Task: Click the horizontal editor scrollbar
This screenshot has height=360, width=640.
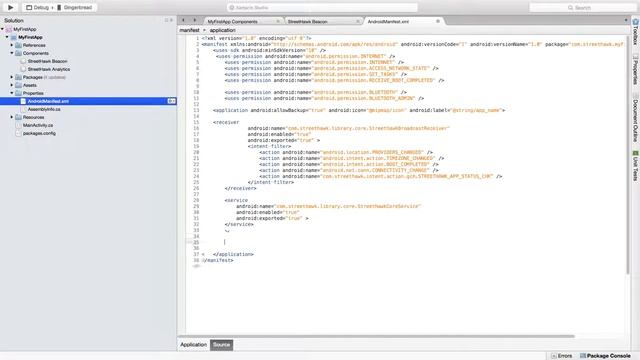Action: [x=376, y=336]
